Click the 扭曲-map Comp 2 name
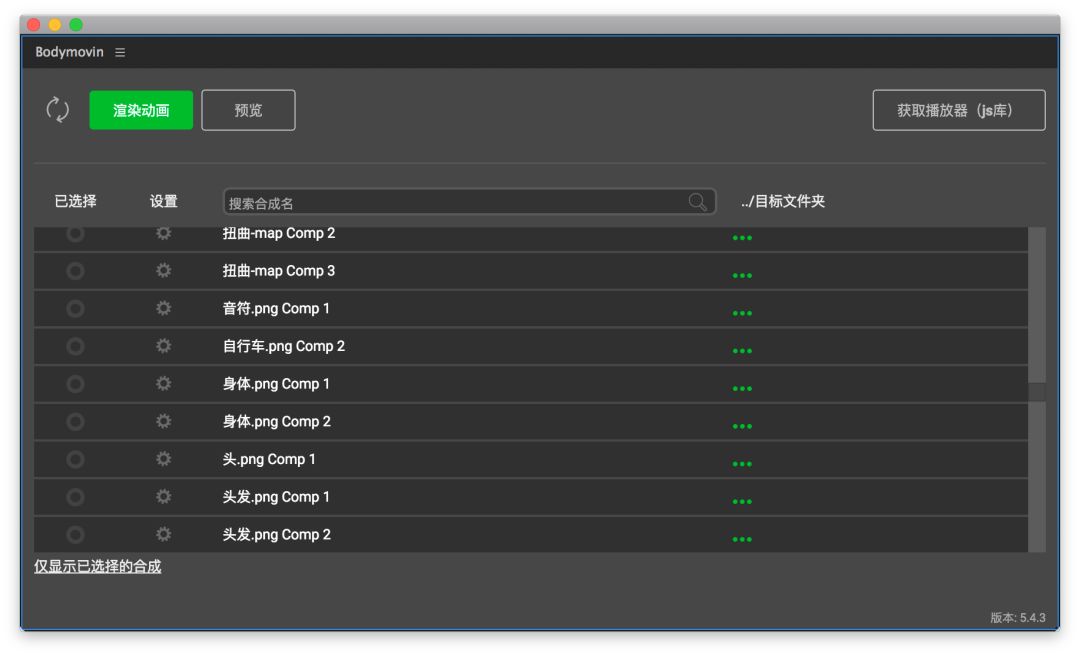The image size is (1080, 656). coord(279,234)
